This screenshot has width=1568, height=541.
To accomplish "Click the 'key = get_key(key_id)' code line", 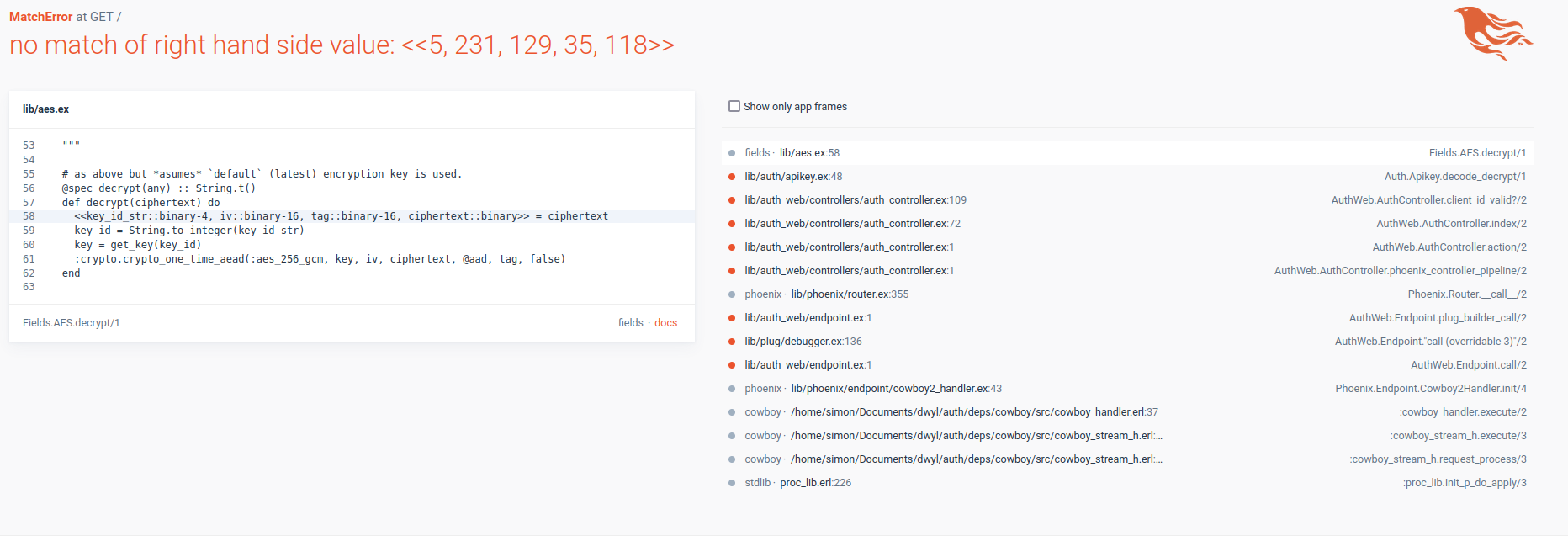I will pyautogui.click(x=138, y=245).
